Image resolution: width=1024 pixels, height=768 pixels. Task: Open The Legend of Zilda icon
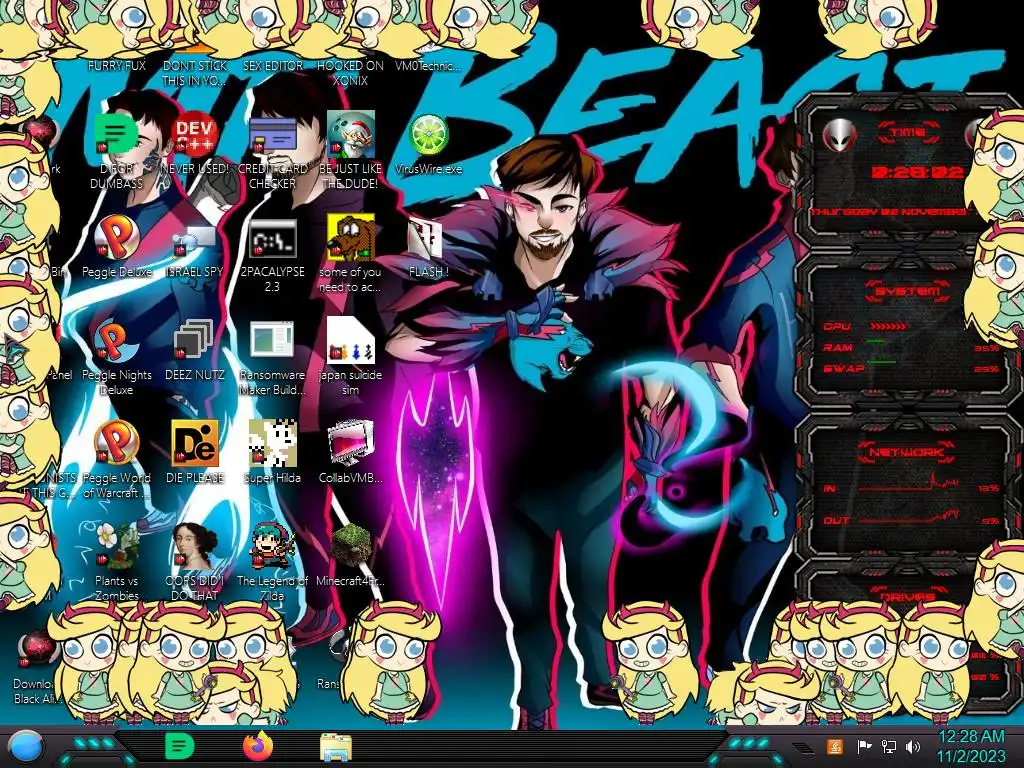[272, 546]
